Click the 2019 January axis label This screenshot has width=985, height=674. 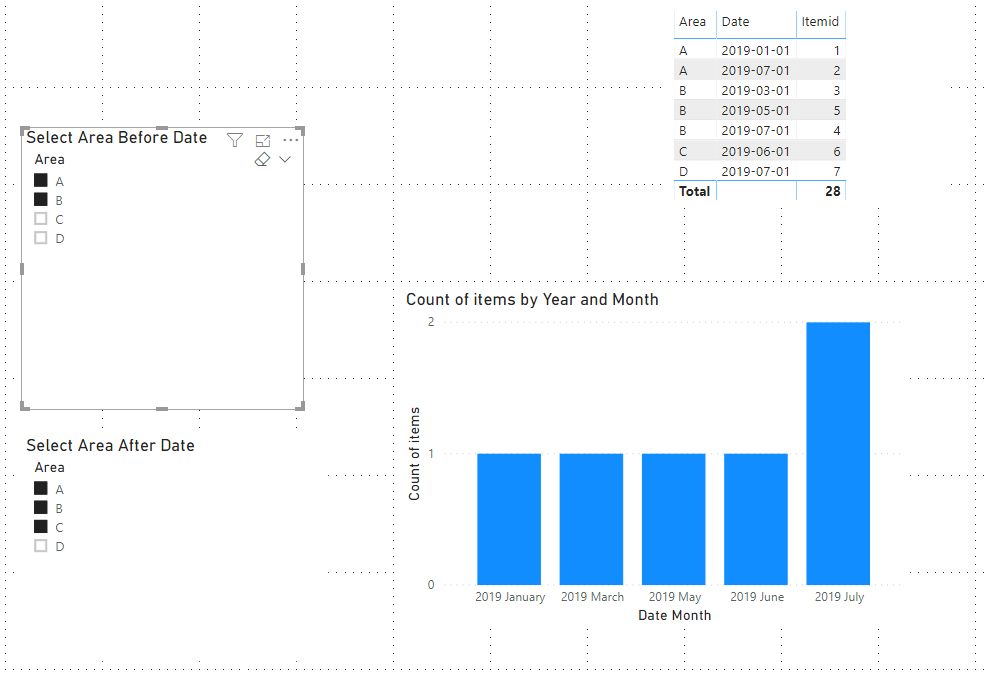point(510,597)
